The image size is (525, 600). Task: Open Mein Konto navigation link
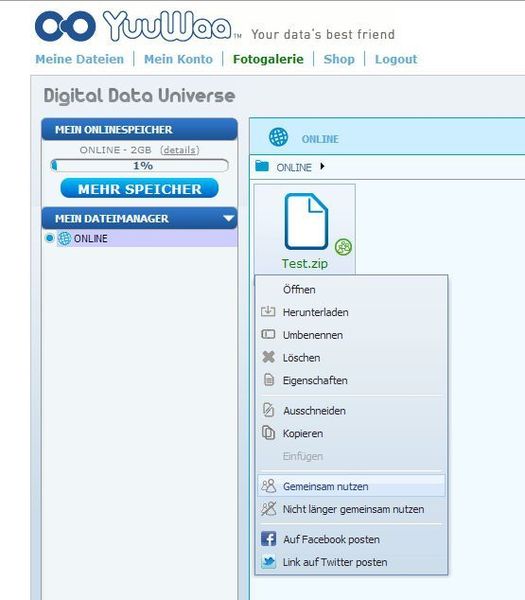click(178, 59)
